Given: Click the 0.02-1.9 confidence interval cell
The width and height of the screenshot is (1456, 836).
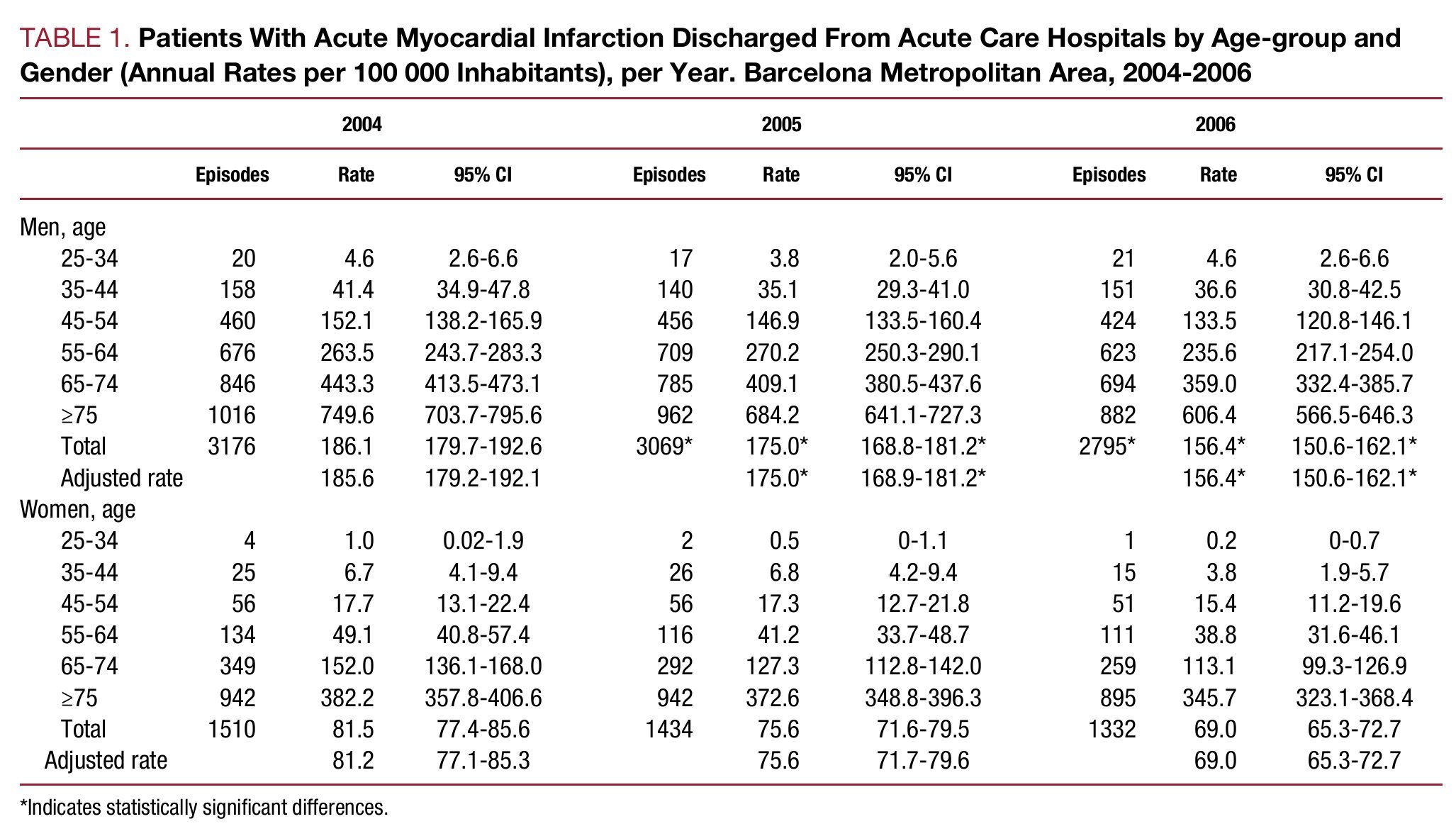Looking at the screenshot, I should point(483,541).
